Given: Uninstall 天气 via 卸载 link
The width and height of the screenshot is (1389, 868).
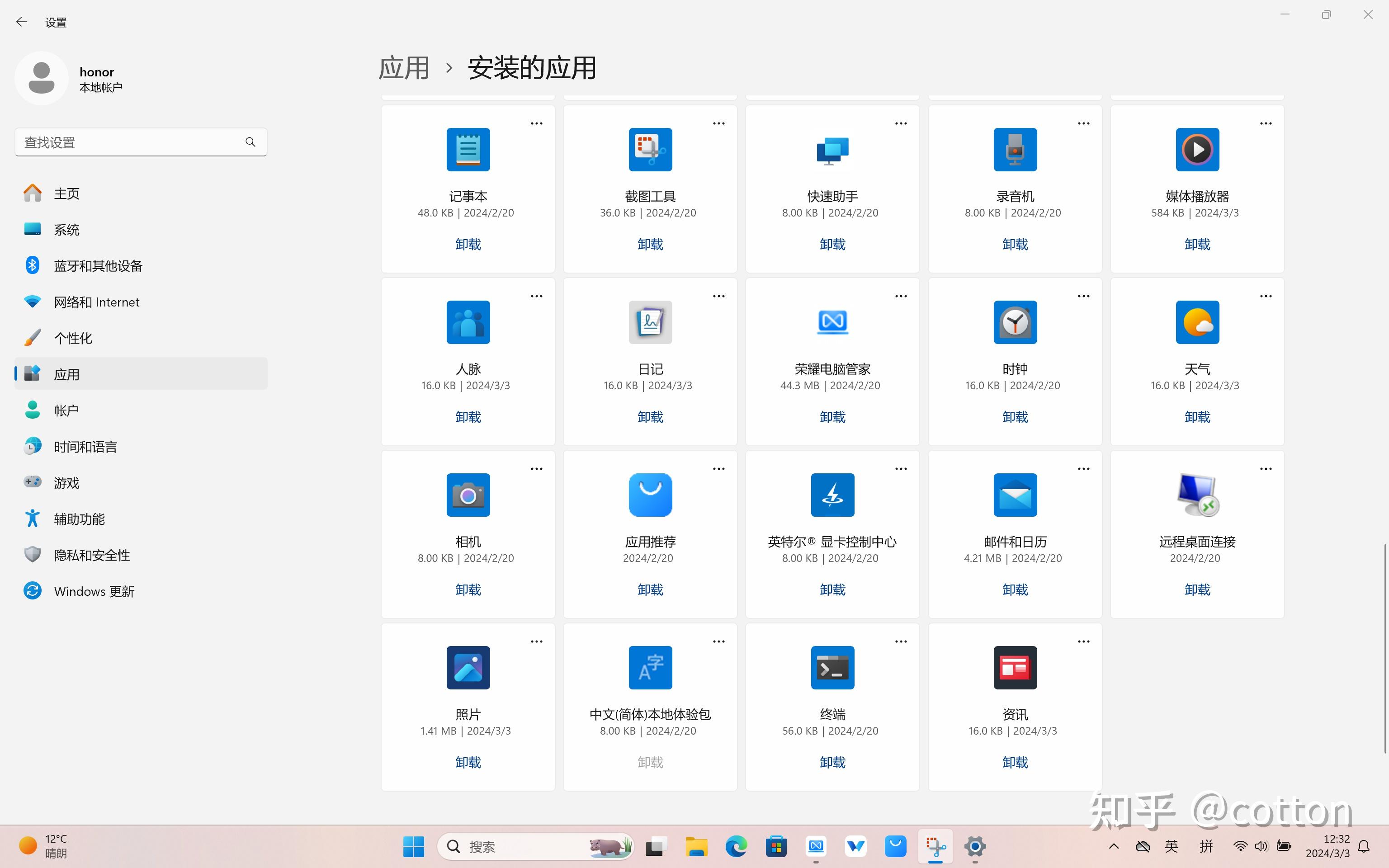Looking at the screenshot, I should tap(1197, 417).
